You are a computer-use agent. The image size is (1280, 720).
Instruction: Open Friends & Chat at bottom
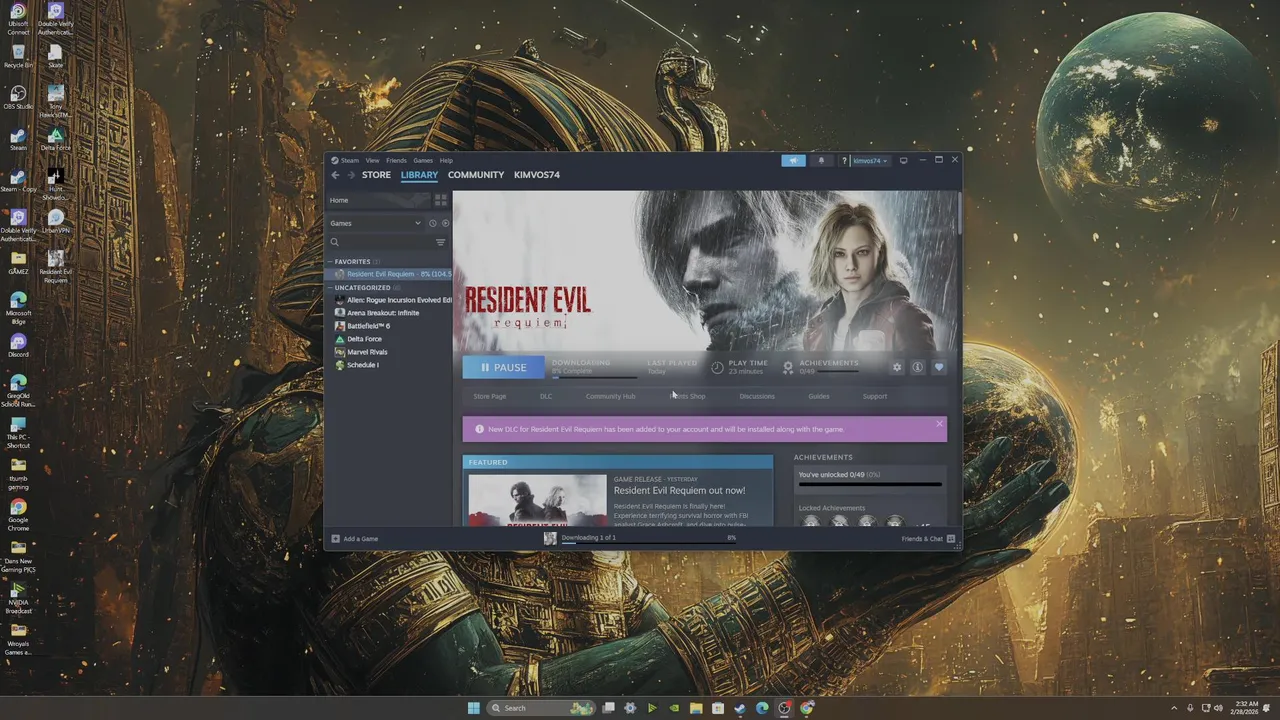click(x=928, y=539)
